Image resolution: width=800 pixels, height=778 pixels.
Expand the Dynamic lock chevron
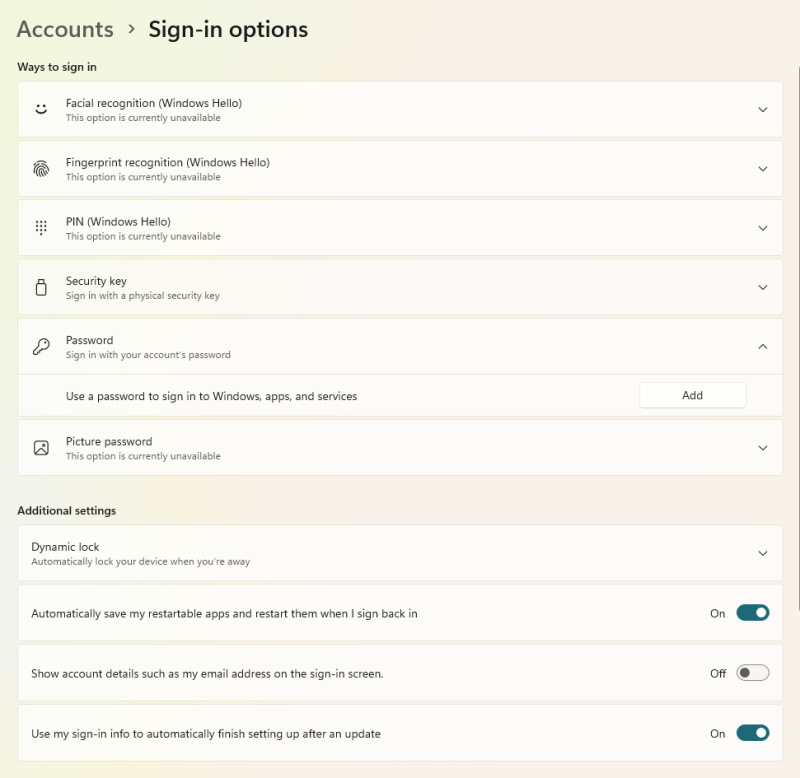pyautogui.click(x=762, y=553)
